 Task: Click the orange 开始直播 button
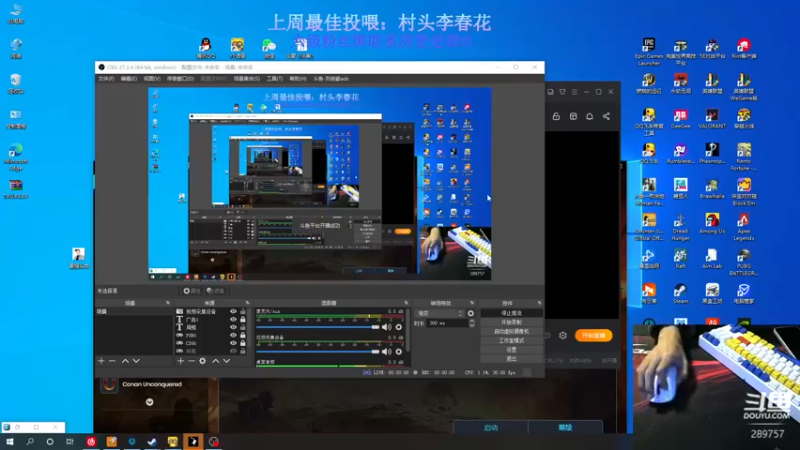coord(593,335)
